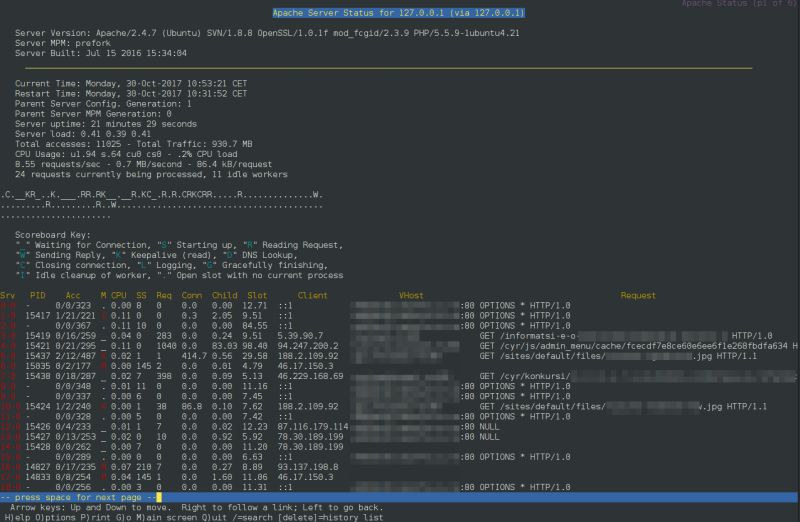800x522 pixels.
Task: Click the 'GET /cyr/js/admin_menu/cache' request
Action: [x=639, y=346]
